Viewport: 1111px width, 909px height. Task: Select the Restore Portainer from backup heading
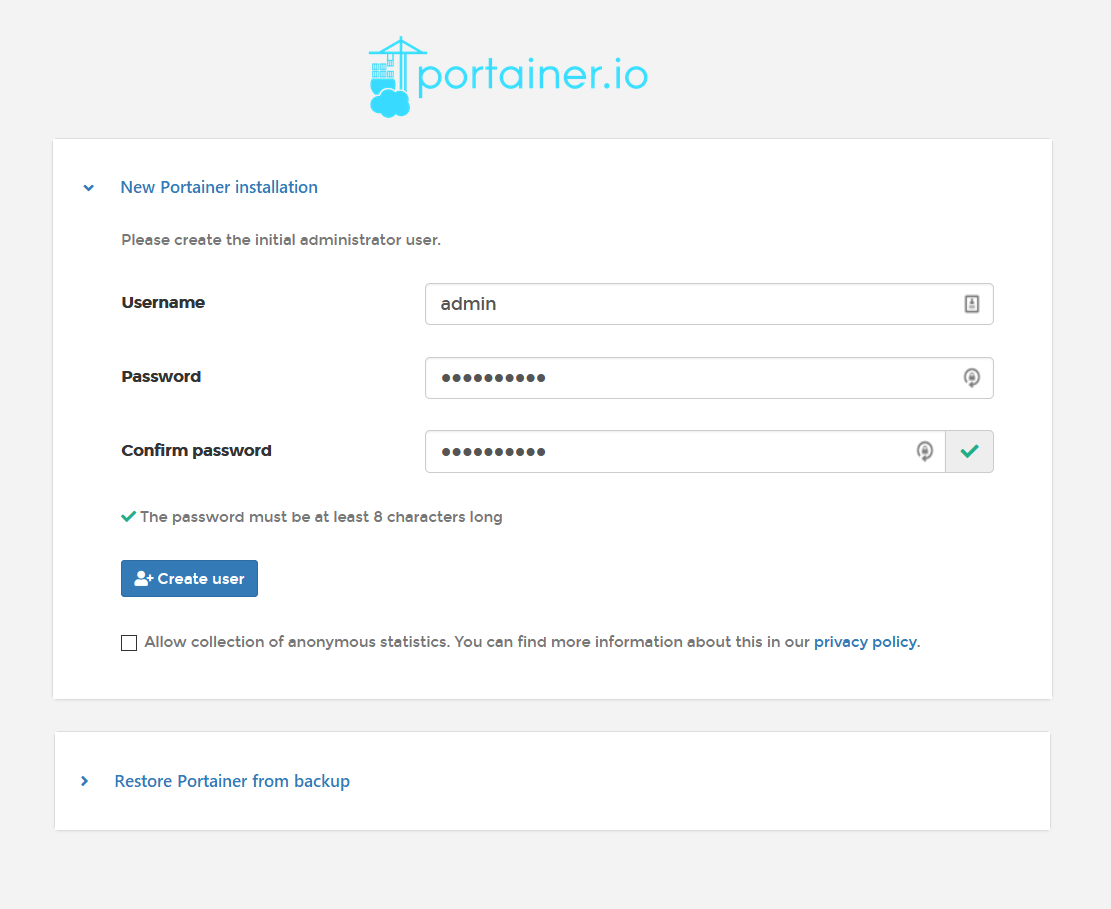[x=232, y=781]
